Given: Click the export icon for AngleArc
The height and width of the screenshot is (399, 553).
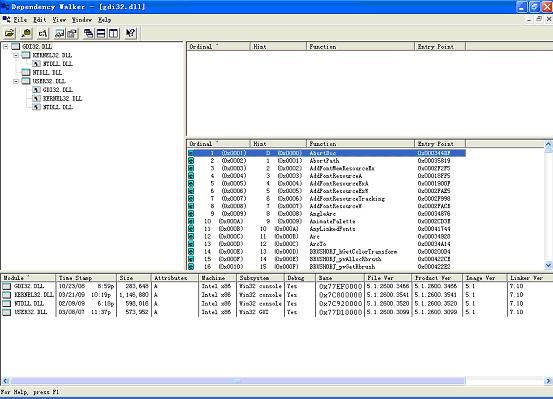Looking at the screenshot, I should [191, 214].
